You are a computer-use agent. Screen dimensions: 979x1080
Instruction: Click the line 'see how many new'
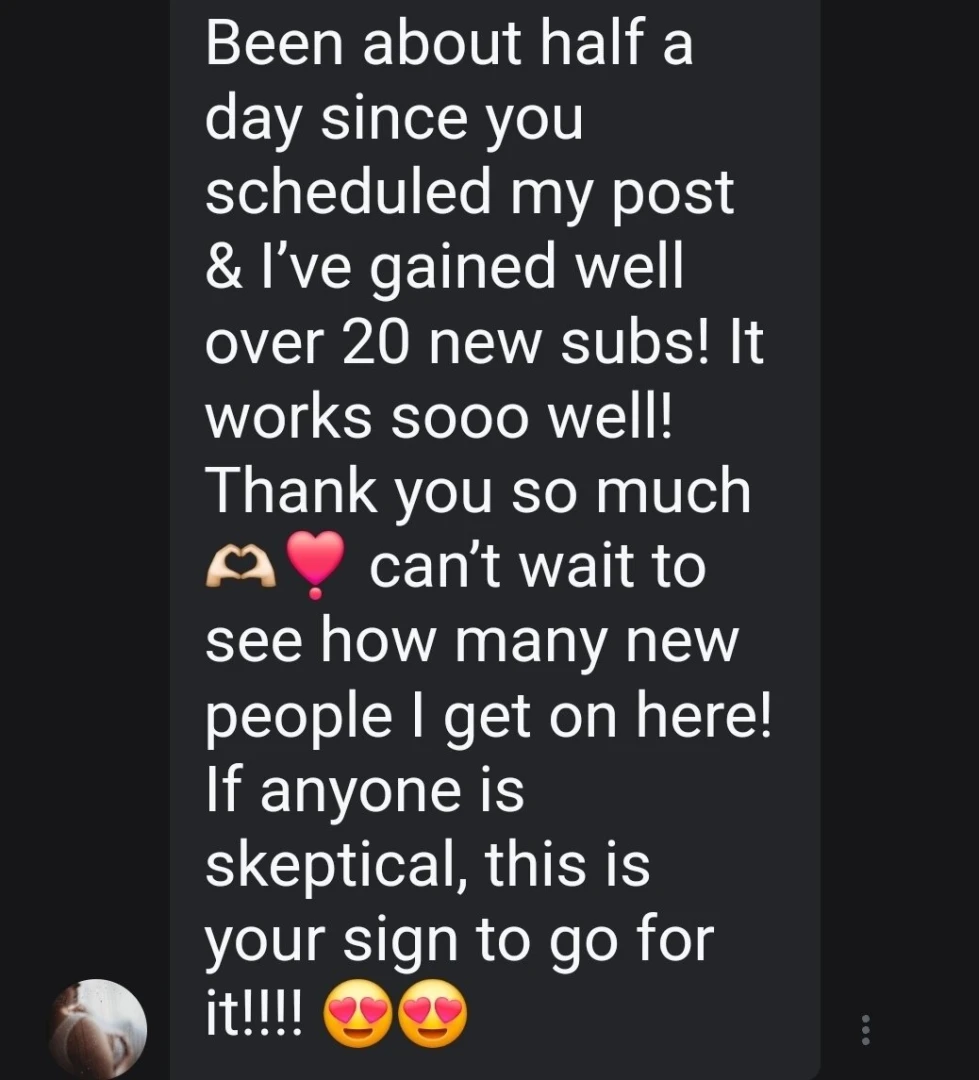[x=472, y=643]
